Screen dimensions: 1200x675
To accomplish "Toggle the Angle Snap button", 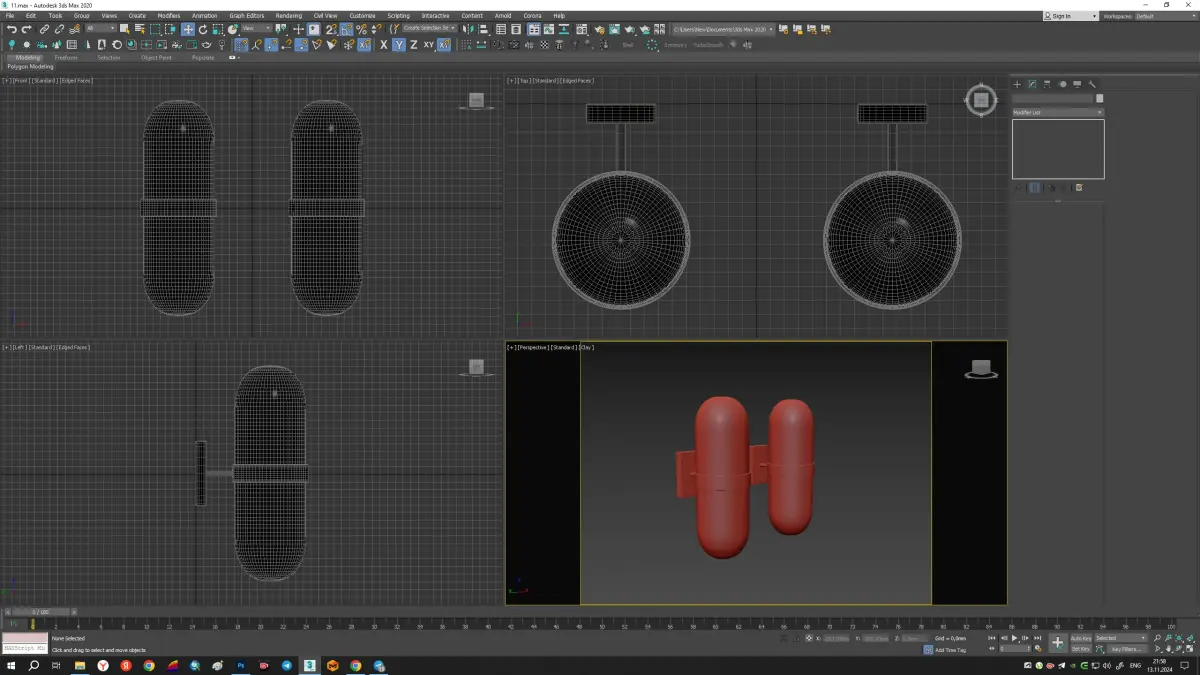I will (x=346, y=29).
